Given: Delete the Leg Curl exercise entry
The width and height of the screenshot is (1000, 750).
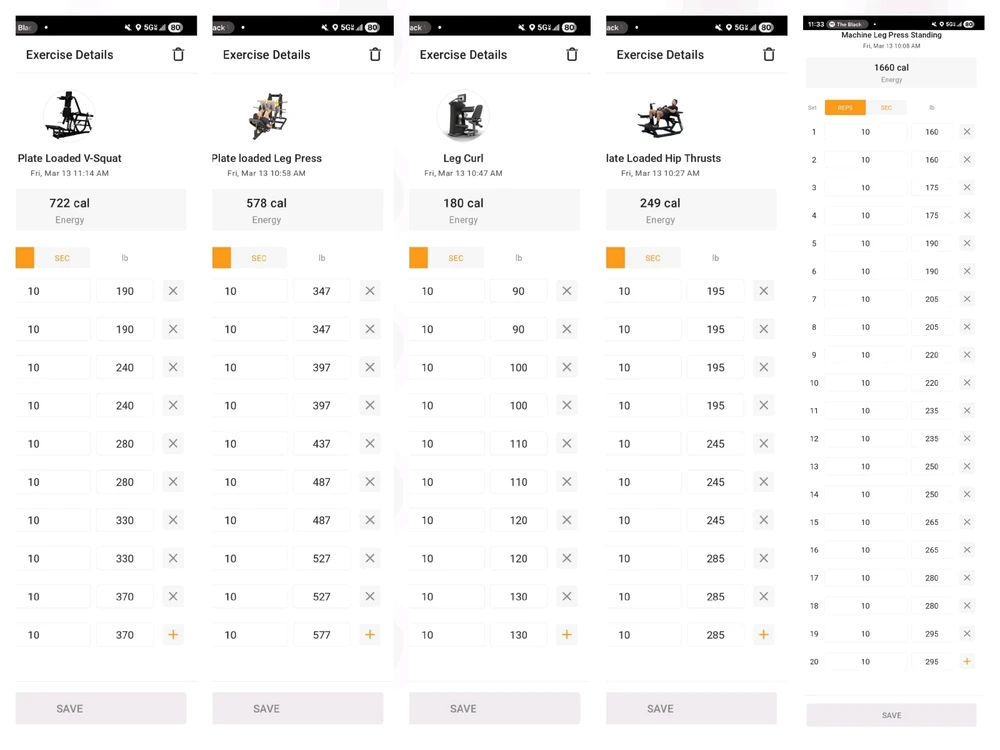Looking at the screenshot, I should (x=572, y=55).
